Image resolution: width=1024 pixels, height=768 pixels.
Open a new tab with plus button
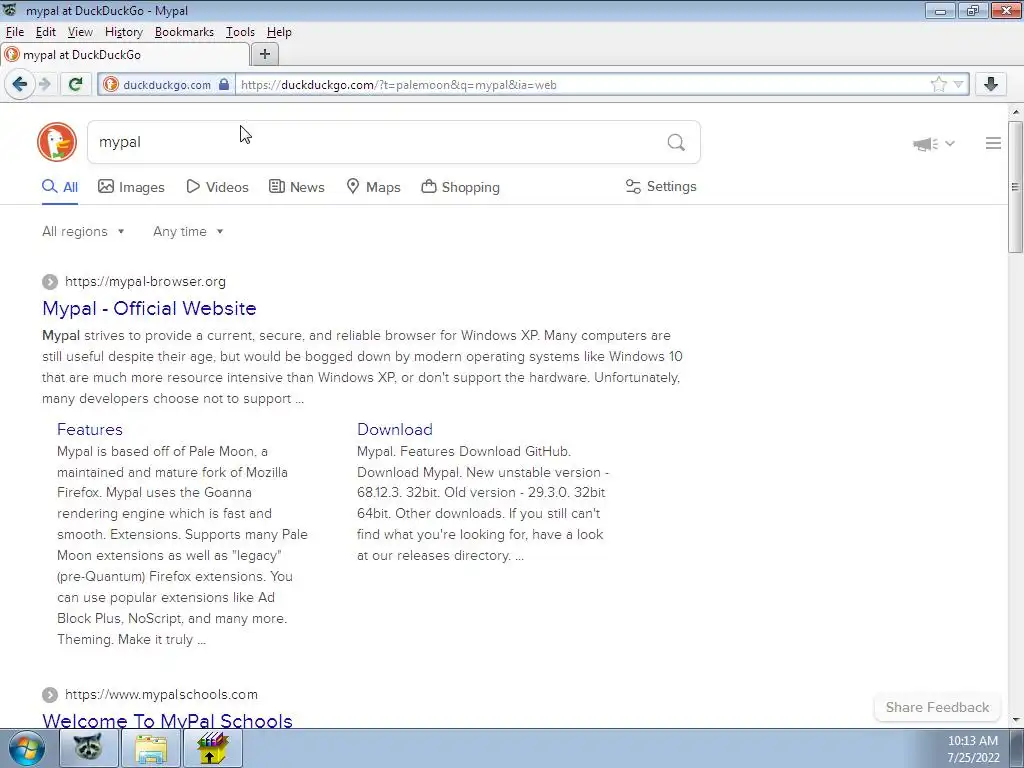(x=264, y=54)
